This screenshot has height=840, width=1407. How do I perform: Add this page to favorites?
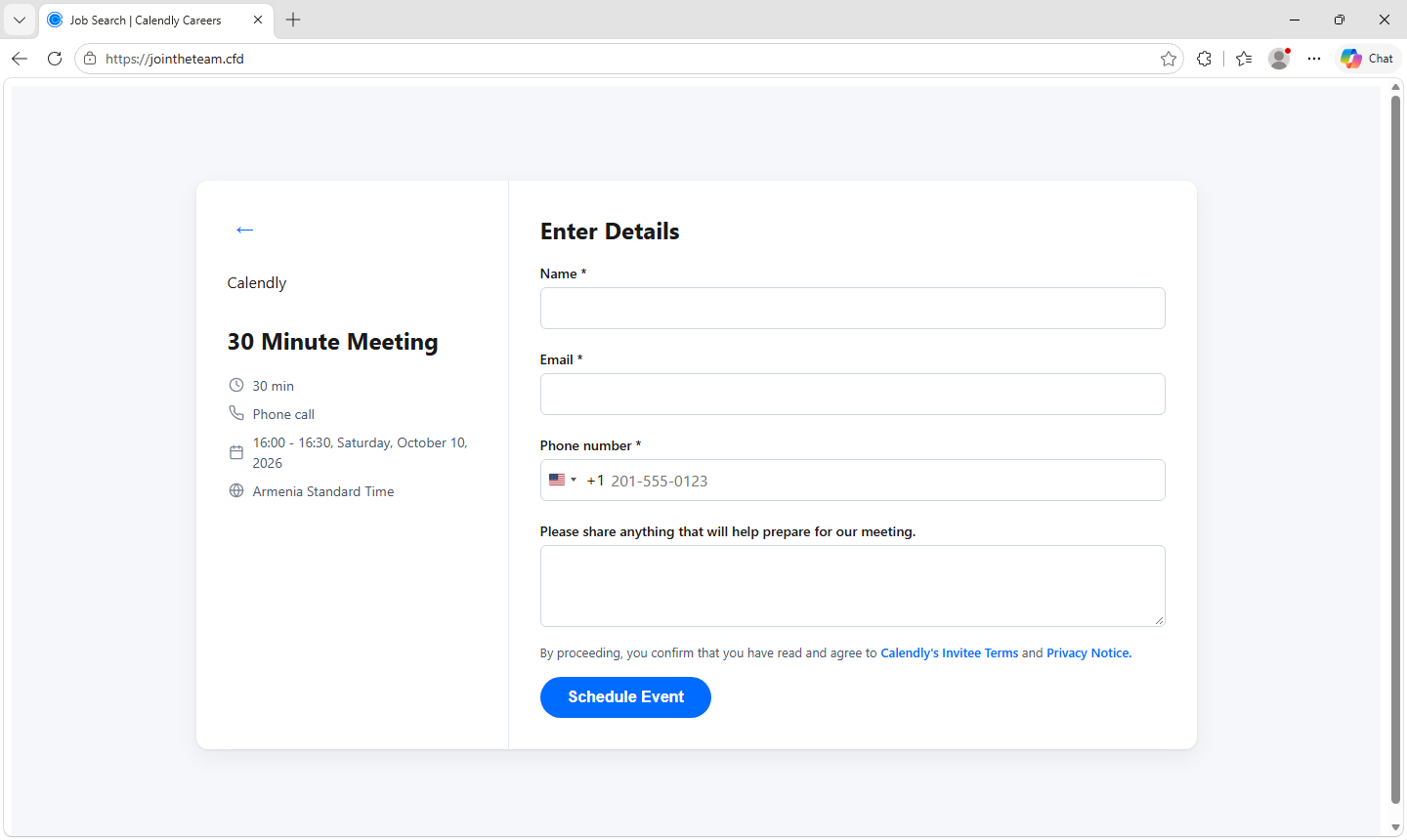(x=1169, y=59)
